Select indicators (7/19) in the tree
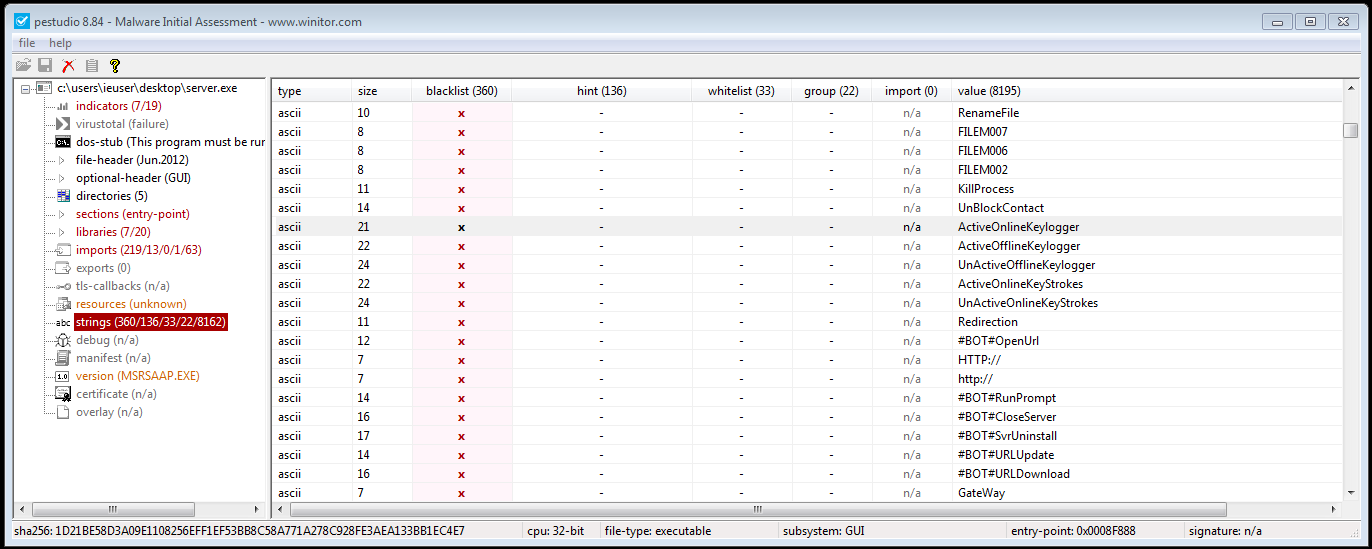Viewport: 1372px width, 549px height. click(118, 106)
